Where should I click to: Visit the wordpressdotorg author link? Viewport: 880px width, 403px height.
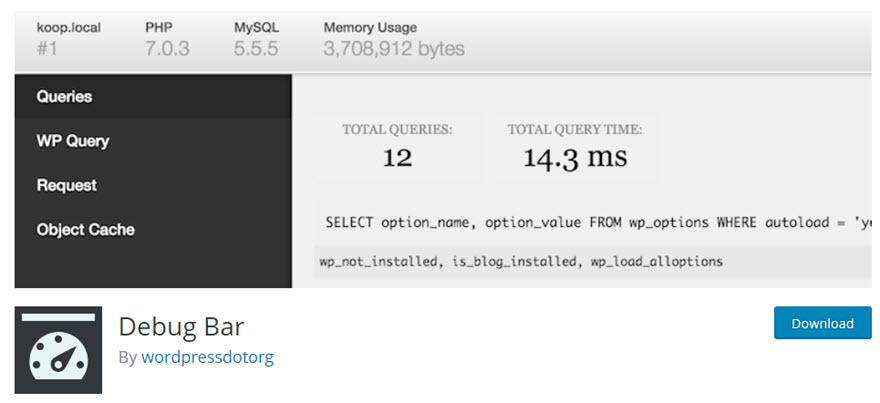(x=207, y=357)
